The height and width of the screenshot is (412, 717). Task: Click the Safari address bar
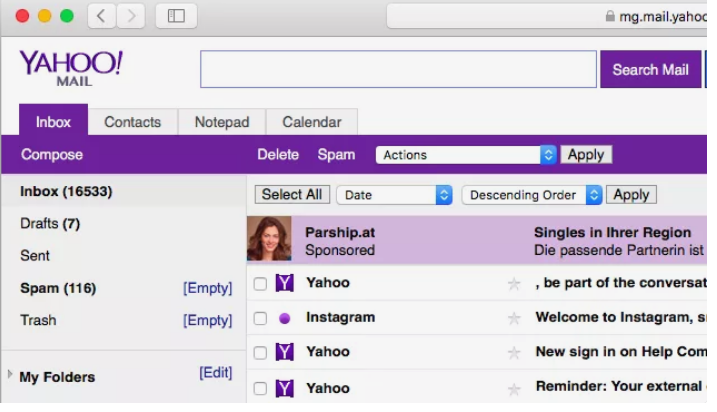546,16
